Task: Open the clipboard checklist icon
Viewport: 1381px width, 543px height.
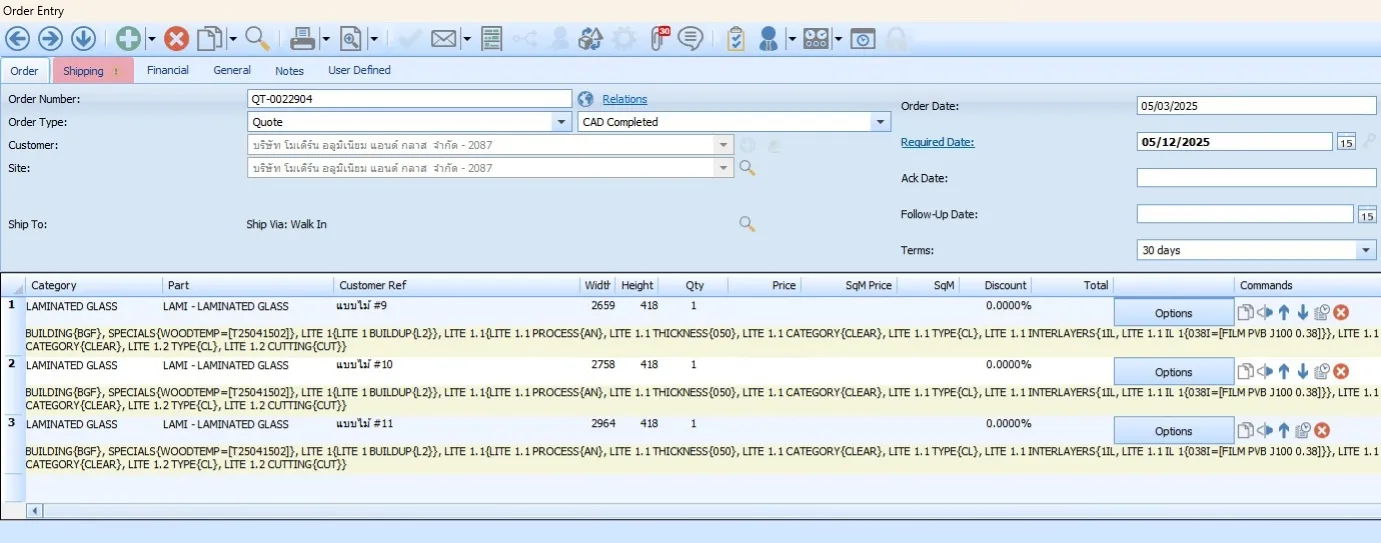Action: [736, 39]
